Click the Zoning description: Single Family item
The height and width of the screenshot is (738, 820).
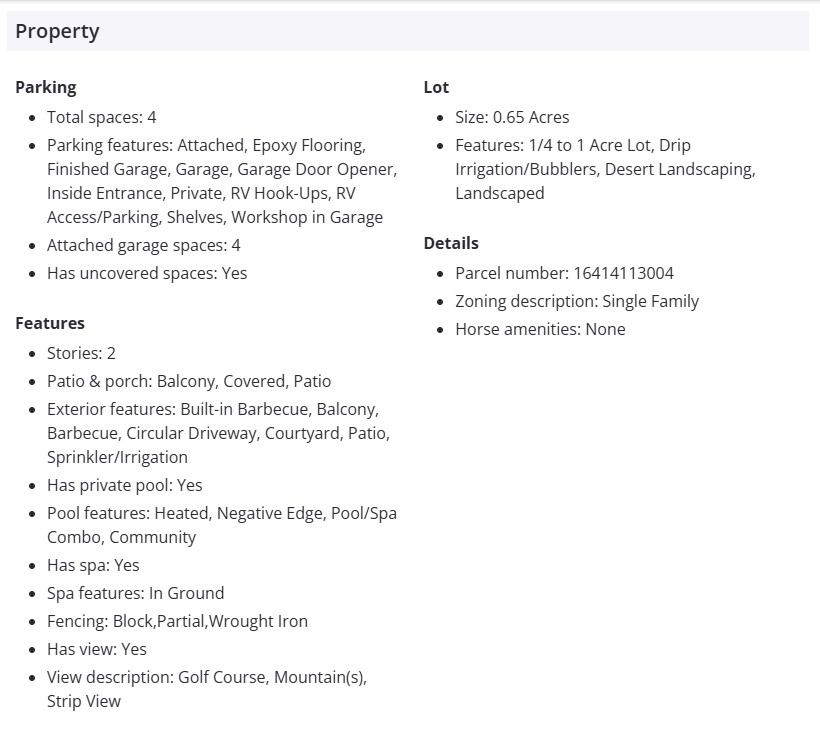pos(577,301)
